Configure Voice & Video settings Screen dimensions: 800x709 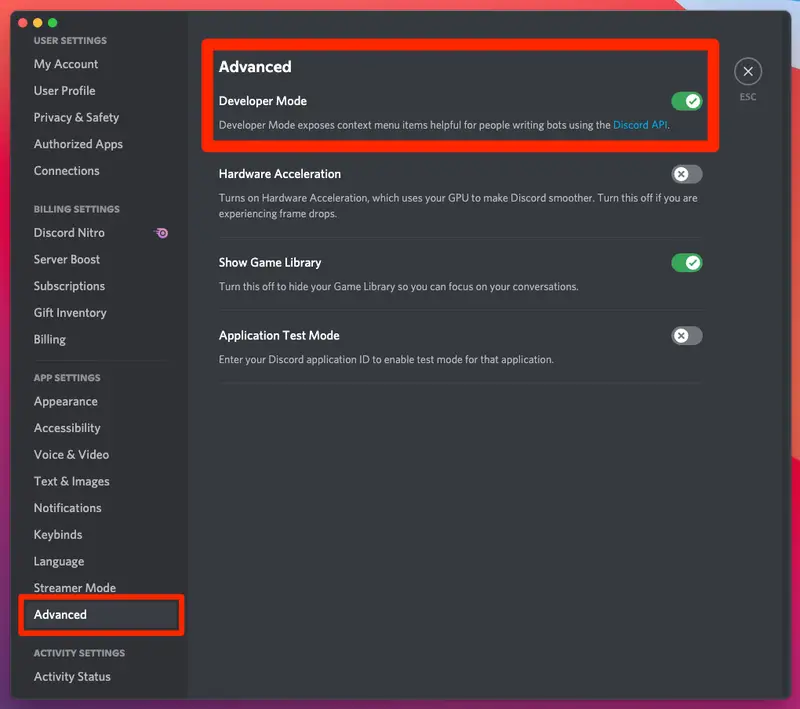(x=71, y=454)
